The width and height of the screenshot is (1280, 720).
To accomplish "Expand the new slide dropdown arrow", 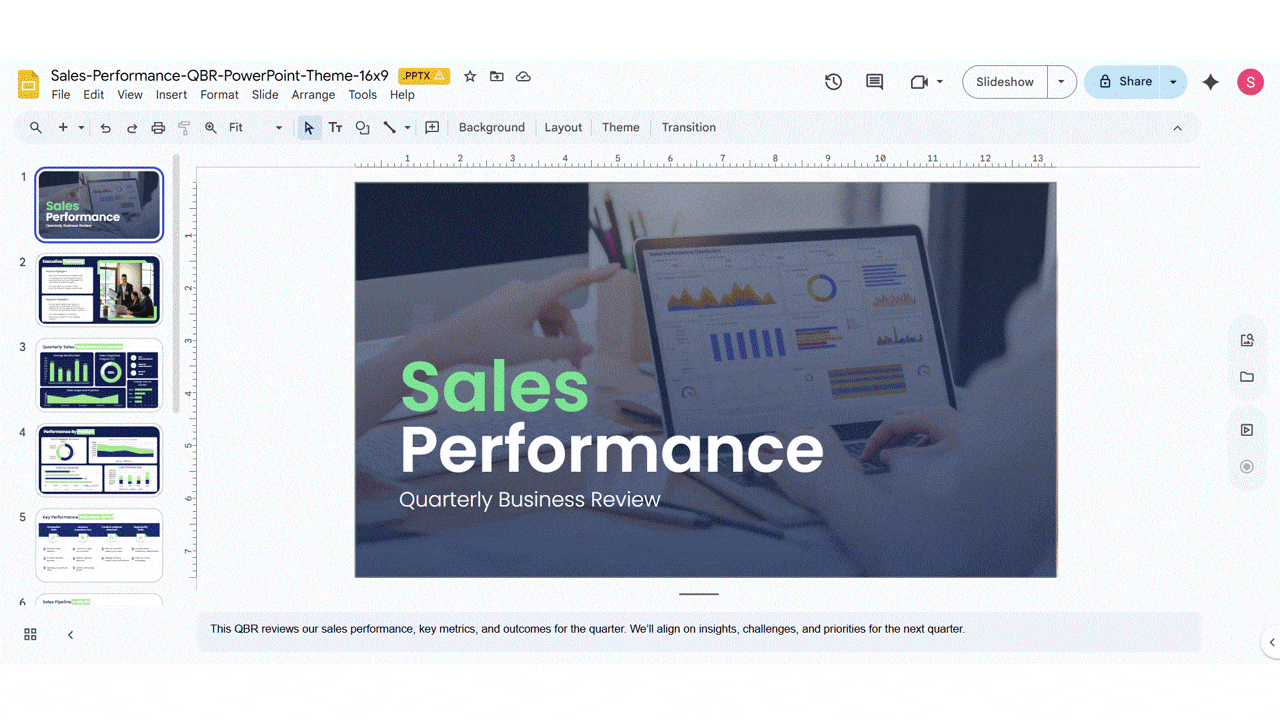I will tap(79, 127).
